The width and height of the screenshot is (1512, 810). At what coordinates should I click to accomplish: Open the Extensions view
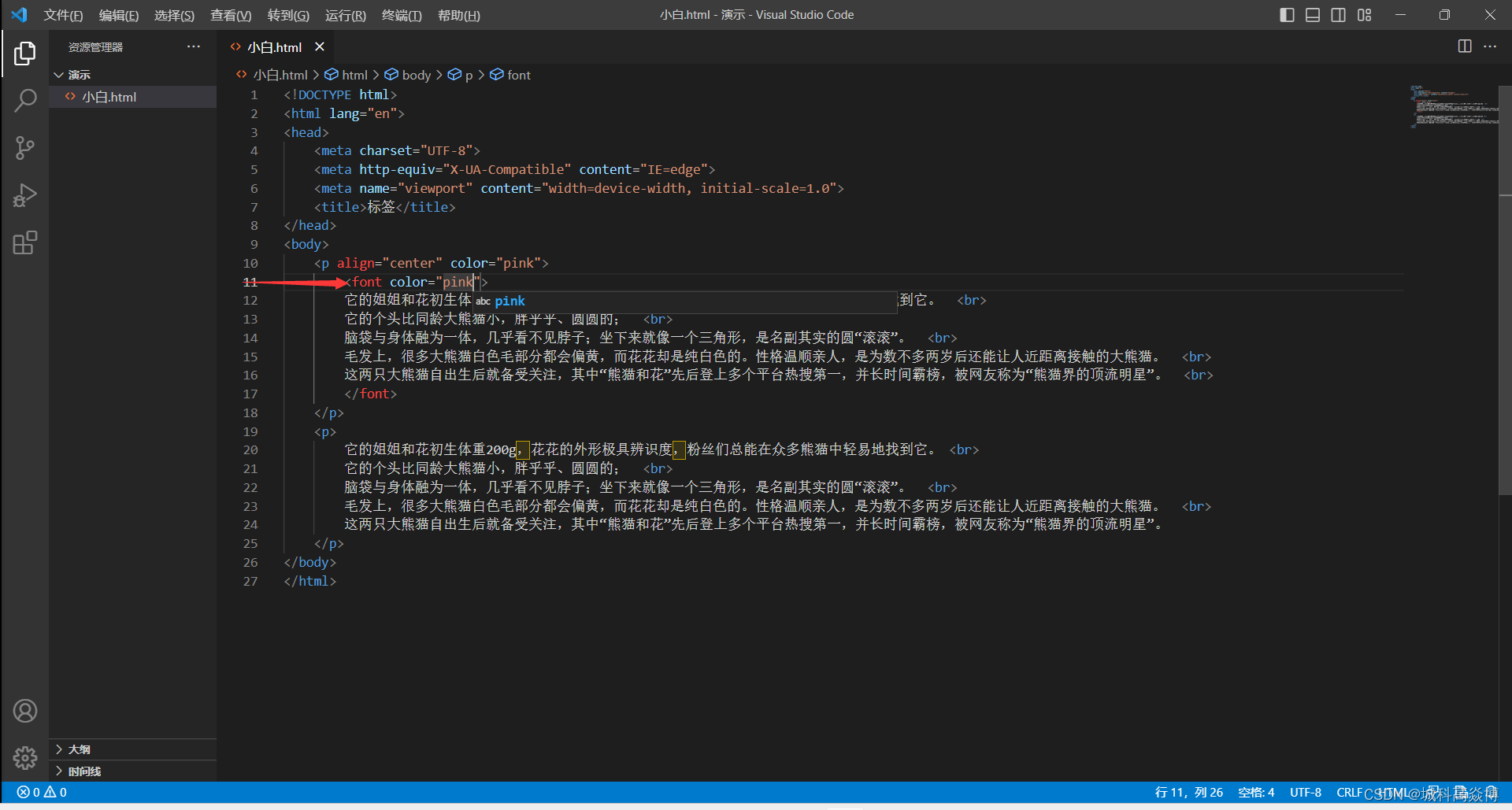[x=26, y=242]
